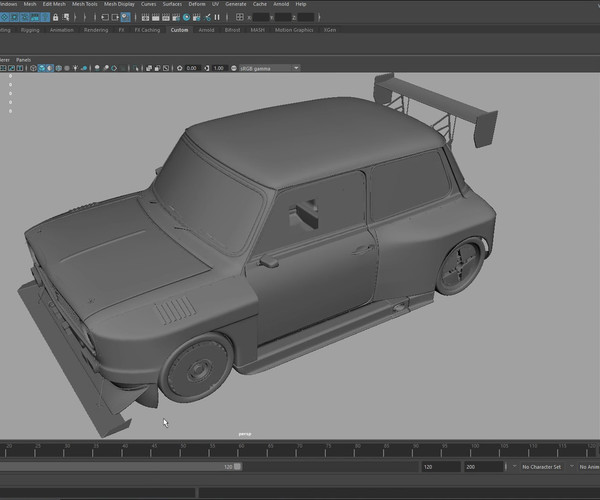The width and height of the screenshot is (600, 500).
Task: Switch to the Motion Graphics shelf tab
Action: pos(294,30)
